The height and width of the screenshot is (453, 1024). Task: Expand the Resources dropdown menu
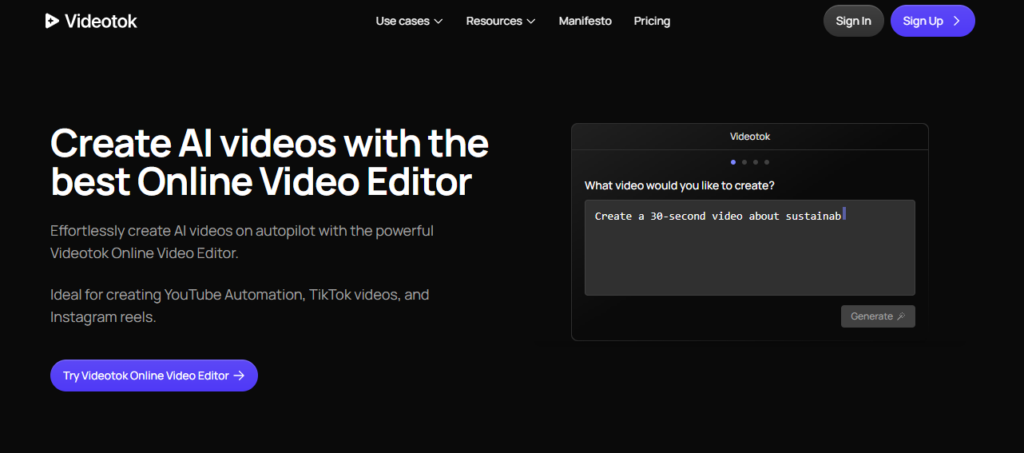coord(500,21)
